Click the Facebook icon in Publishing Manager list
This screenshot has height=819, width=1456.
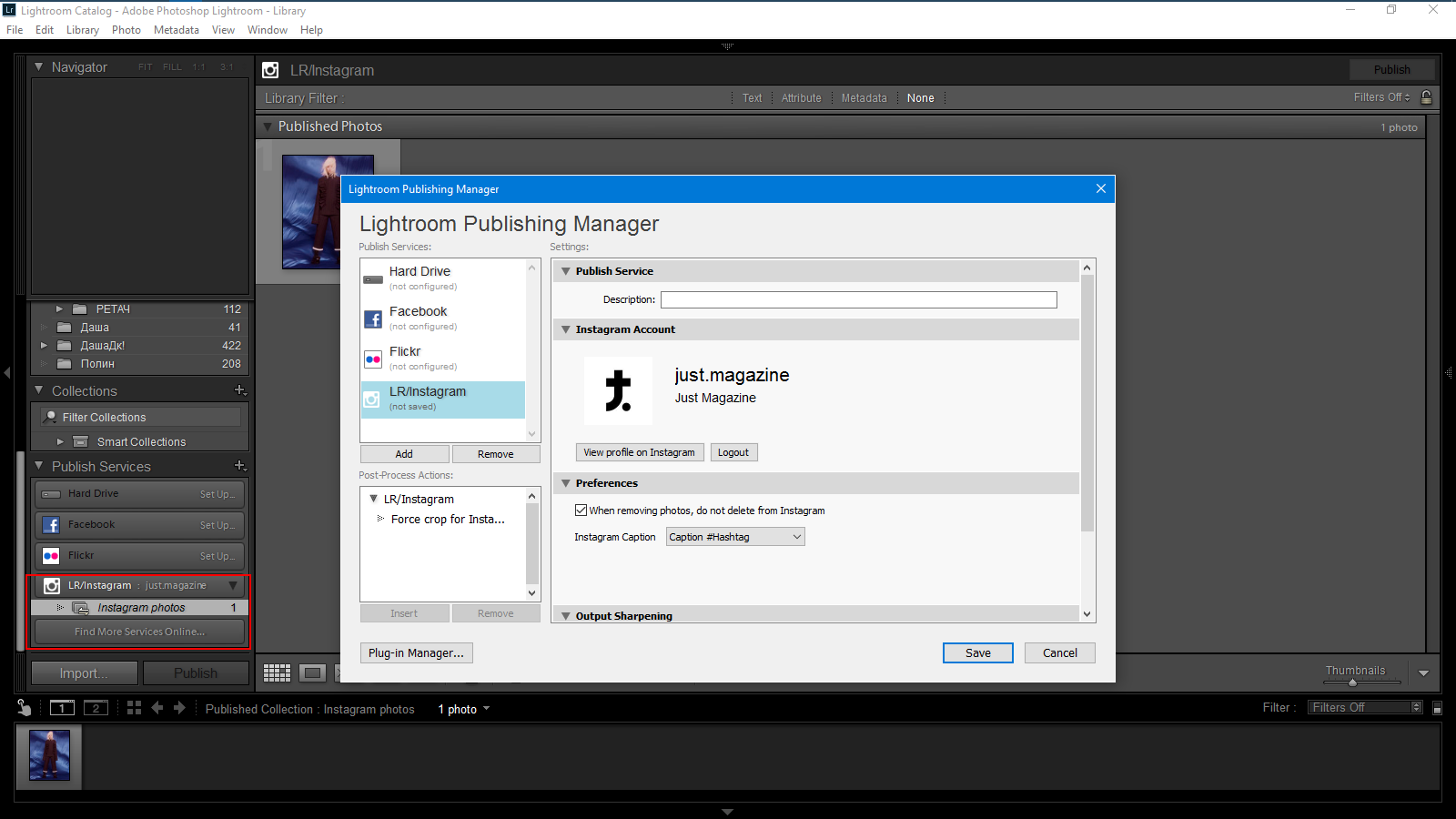[x=373, y=318]
